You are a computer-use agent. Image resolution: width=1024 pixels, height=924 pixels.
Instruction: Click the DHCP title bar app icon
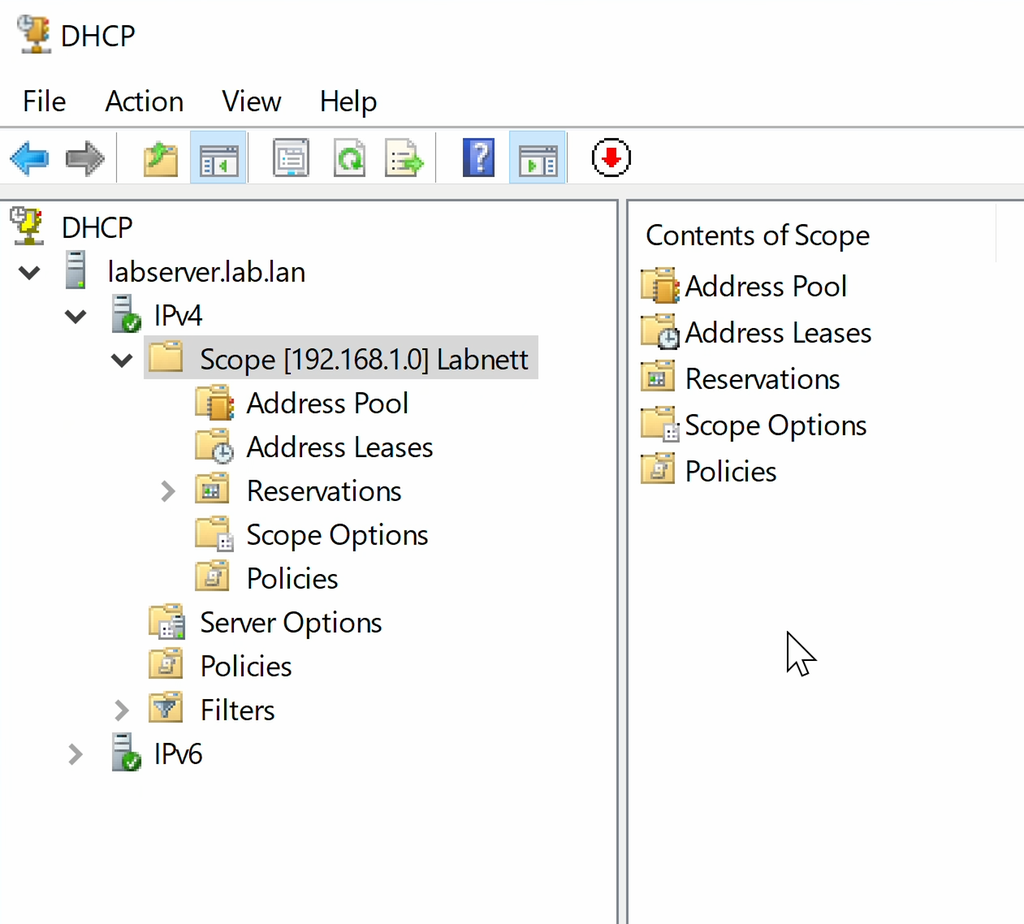coord(35,34)
